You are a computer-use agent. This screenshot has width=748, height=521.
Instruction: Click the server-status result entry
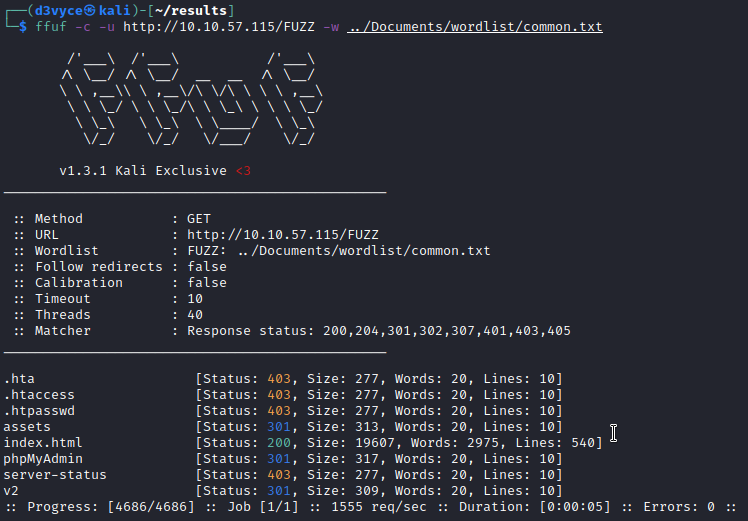pyautogui.click(x=55, y=475)
